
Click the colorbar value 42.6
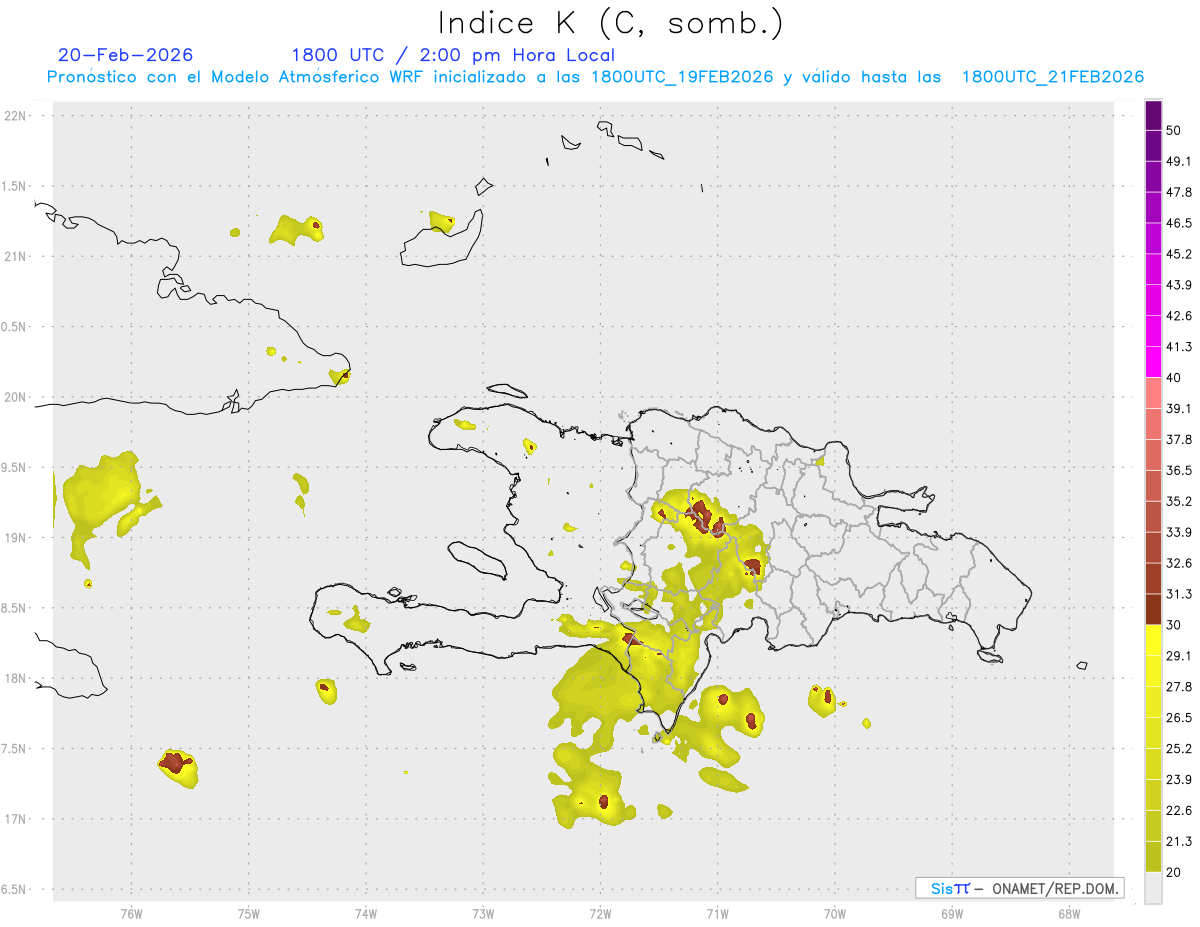[x=1179, y=316]
